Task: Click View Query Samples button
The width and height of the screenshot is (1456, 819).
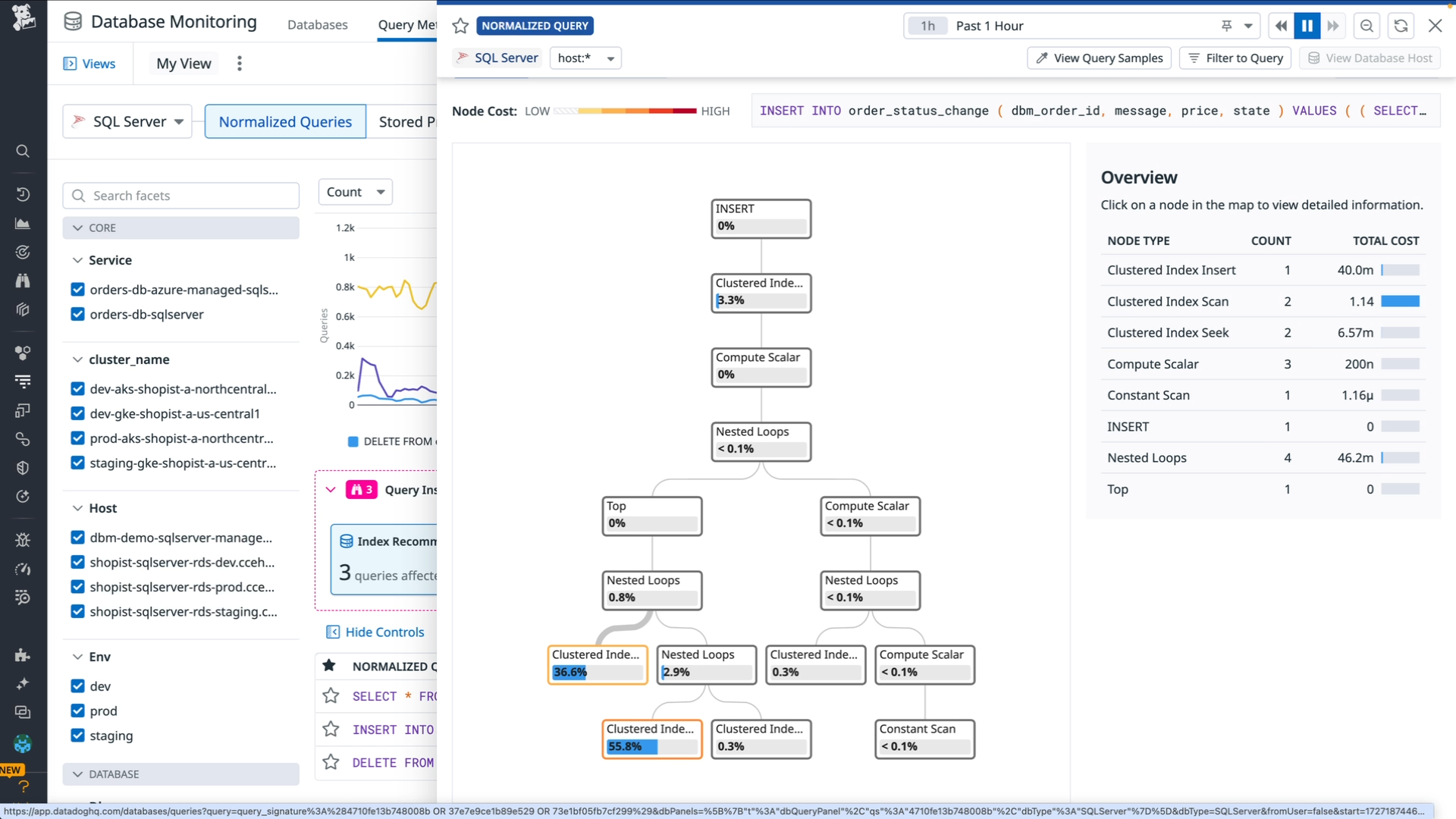Action: coord(1099,58)
